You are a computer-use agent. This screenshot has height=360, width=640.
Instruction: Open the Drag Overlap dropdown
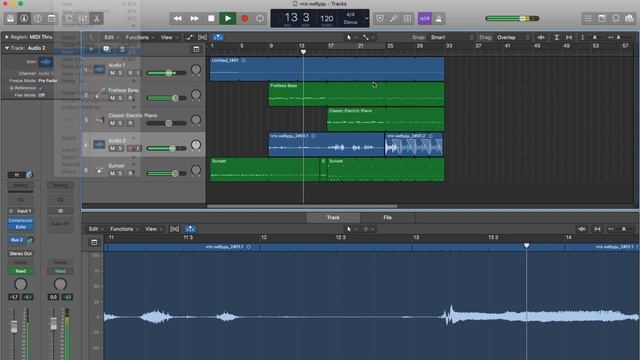513,37
